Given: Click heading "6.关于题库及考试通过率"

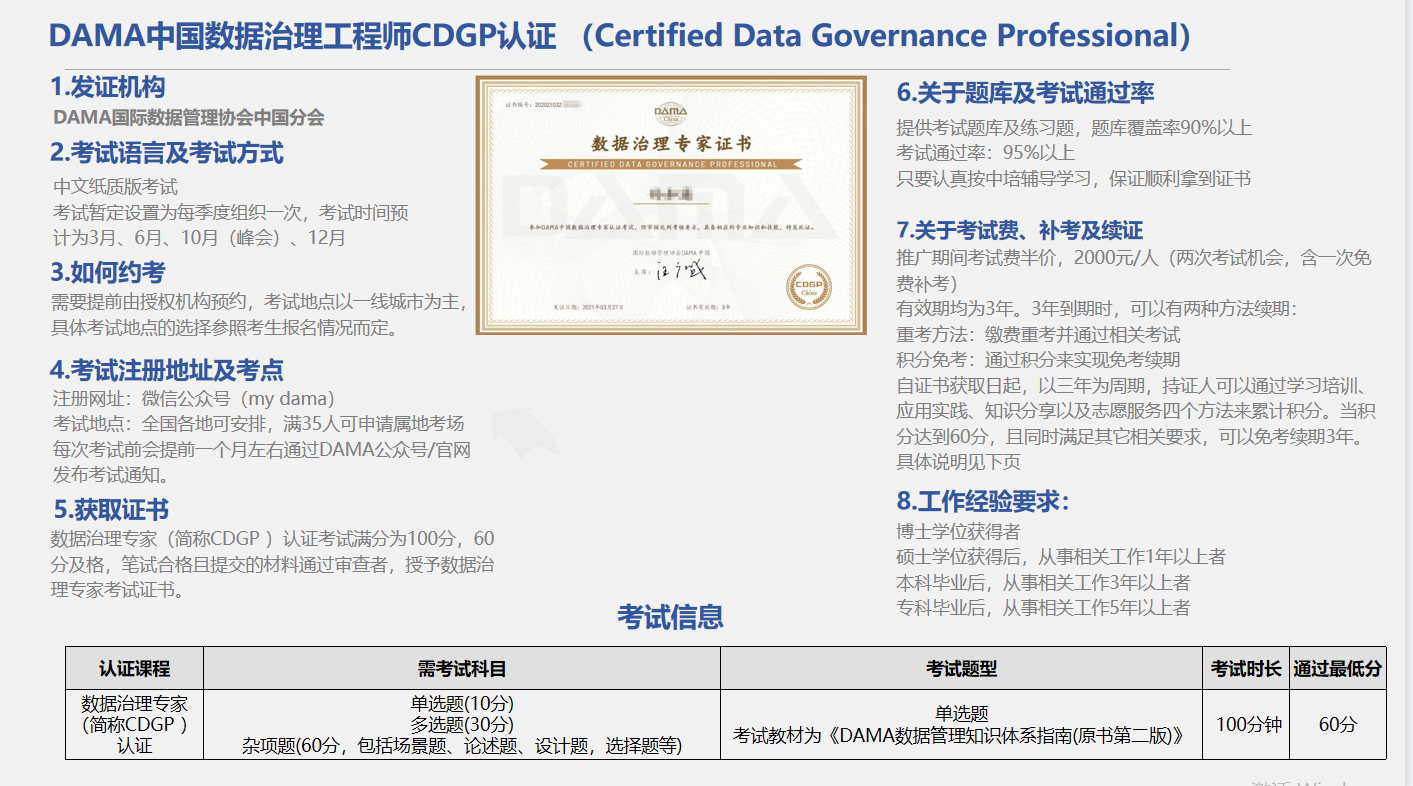Looking at the screenshot, I should pyautogui.click(x=1026, y=93).
